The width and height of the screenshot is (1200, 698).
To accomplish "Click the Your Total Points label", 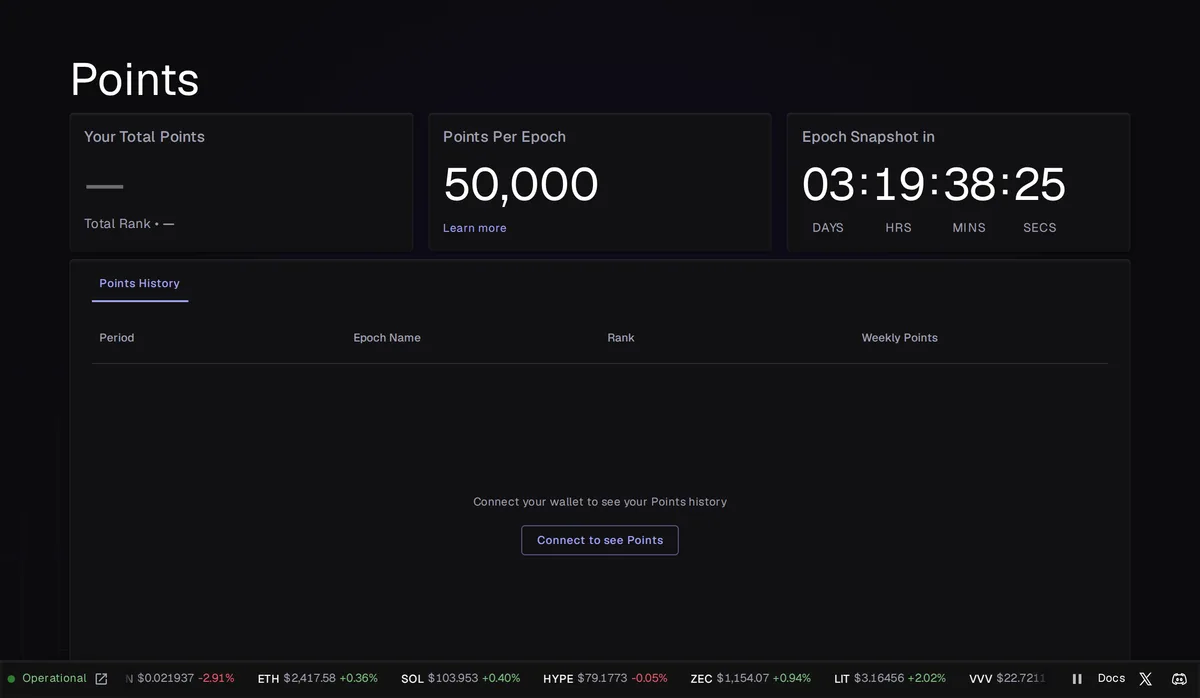I will [x=144, y=137].
